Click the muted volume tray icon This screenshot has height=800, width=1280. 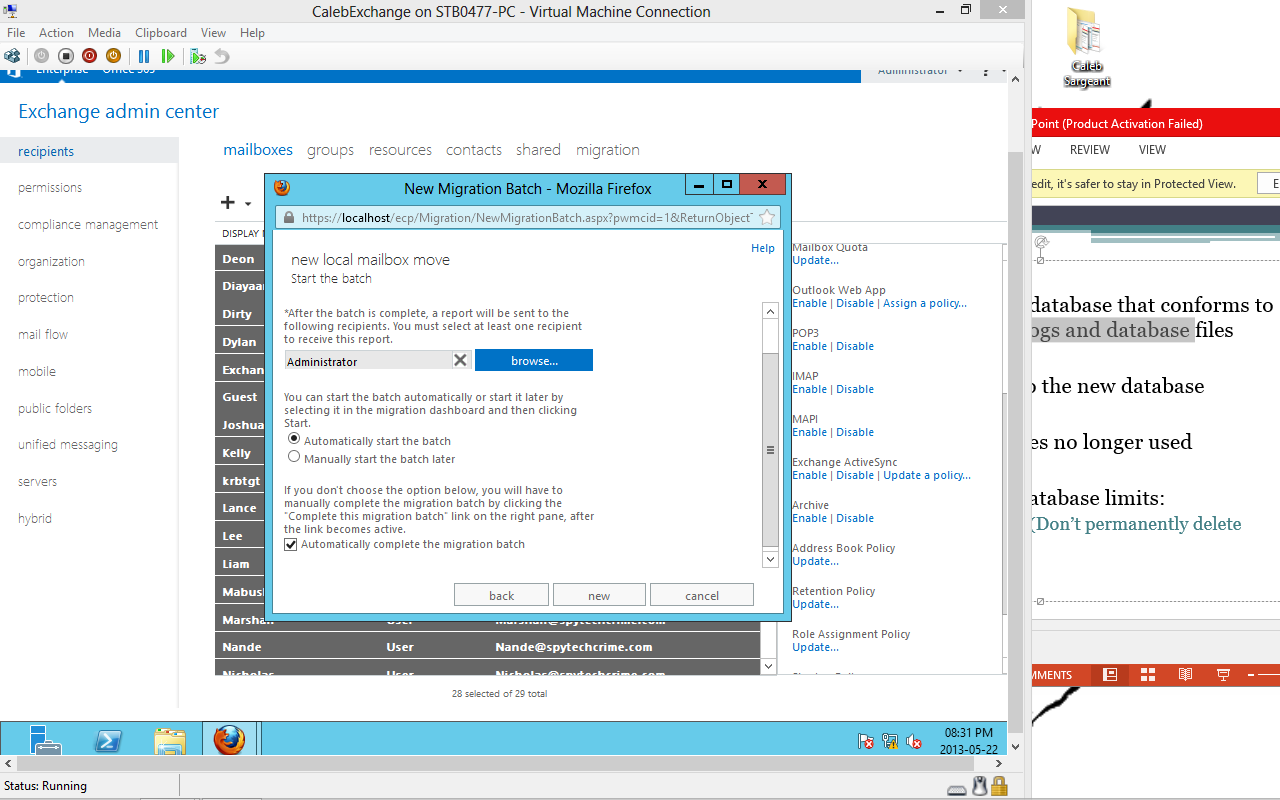click(913, 741)
